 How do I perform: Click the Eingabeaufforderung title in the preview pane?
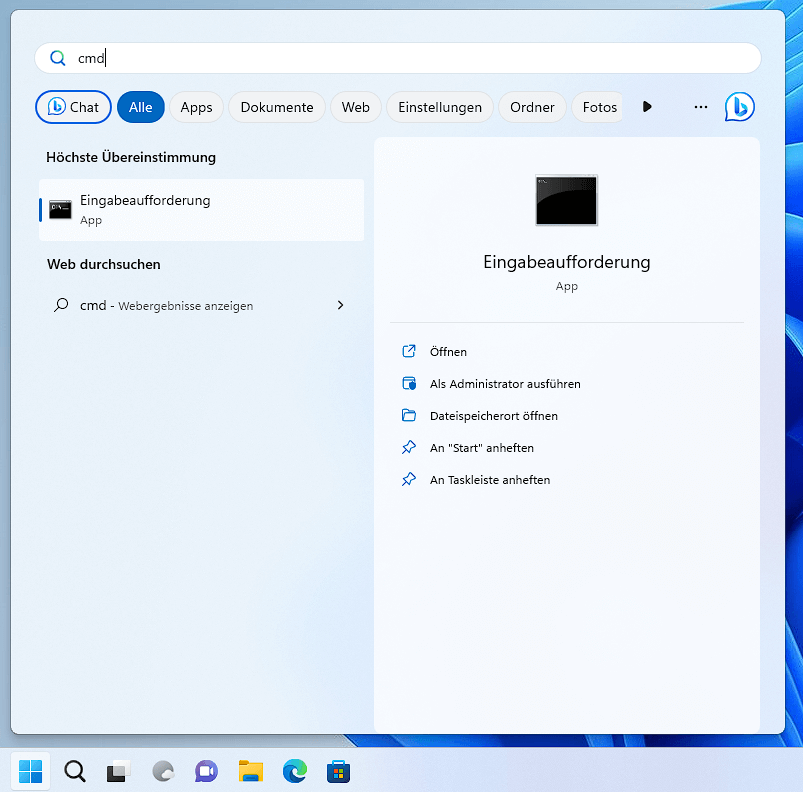(x=567, y=262)
